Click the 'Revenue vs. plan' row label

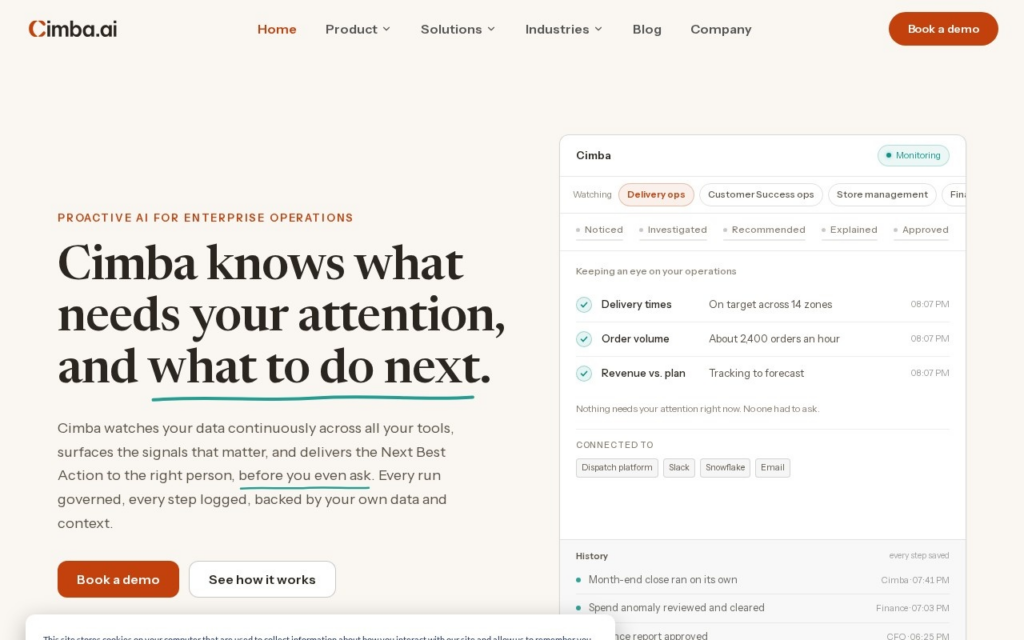click(643, 374)
